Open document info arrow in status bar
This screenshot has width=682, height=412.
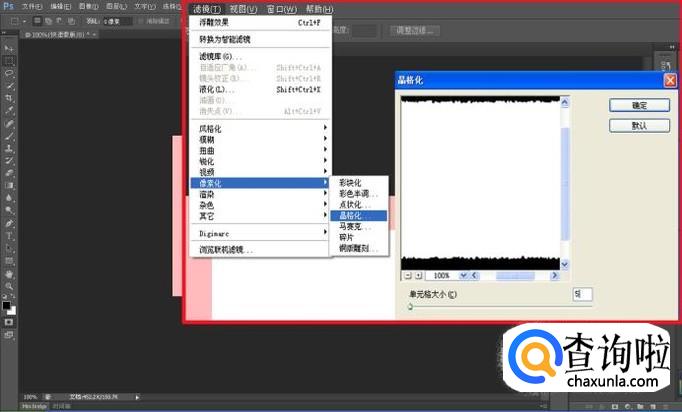click(137, 397)
